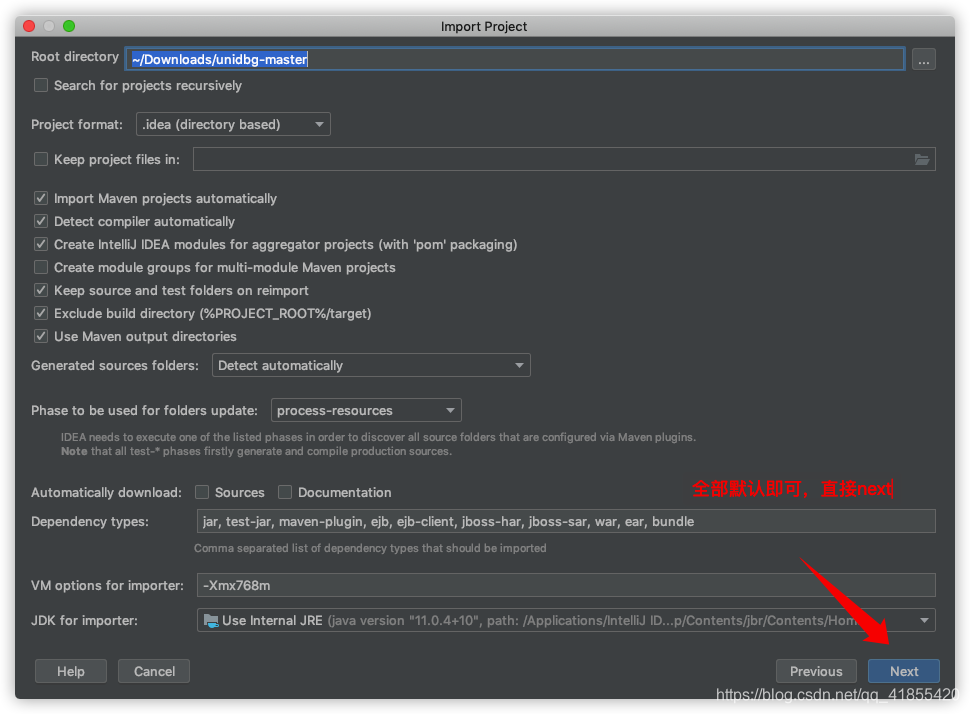Click the 'Automatically download:' label
970x714 pixels.
(x=106, y=492)
